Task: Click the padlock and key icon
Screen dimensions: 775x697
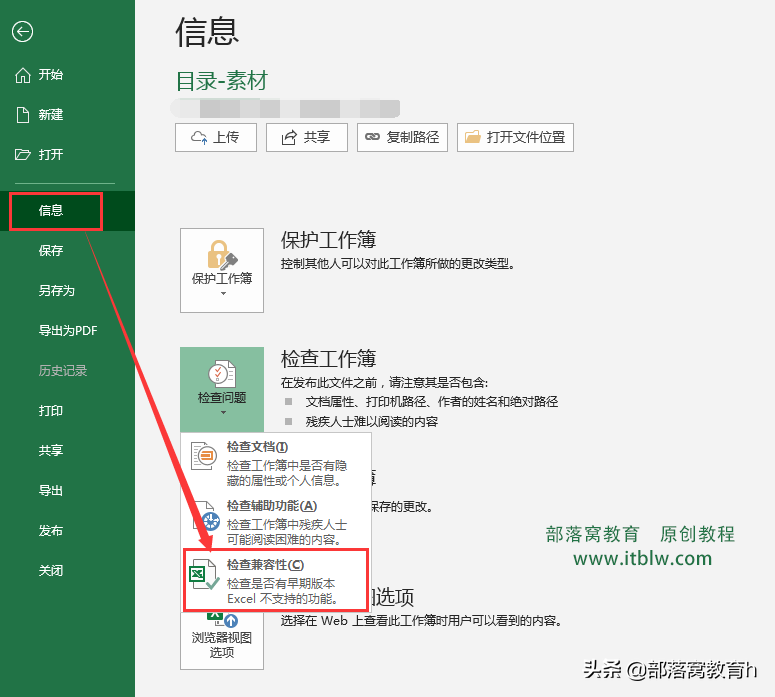Action: pos(222,255)
